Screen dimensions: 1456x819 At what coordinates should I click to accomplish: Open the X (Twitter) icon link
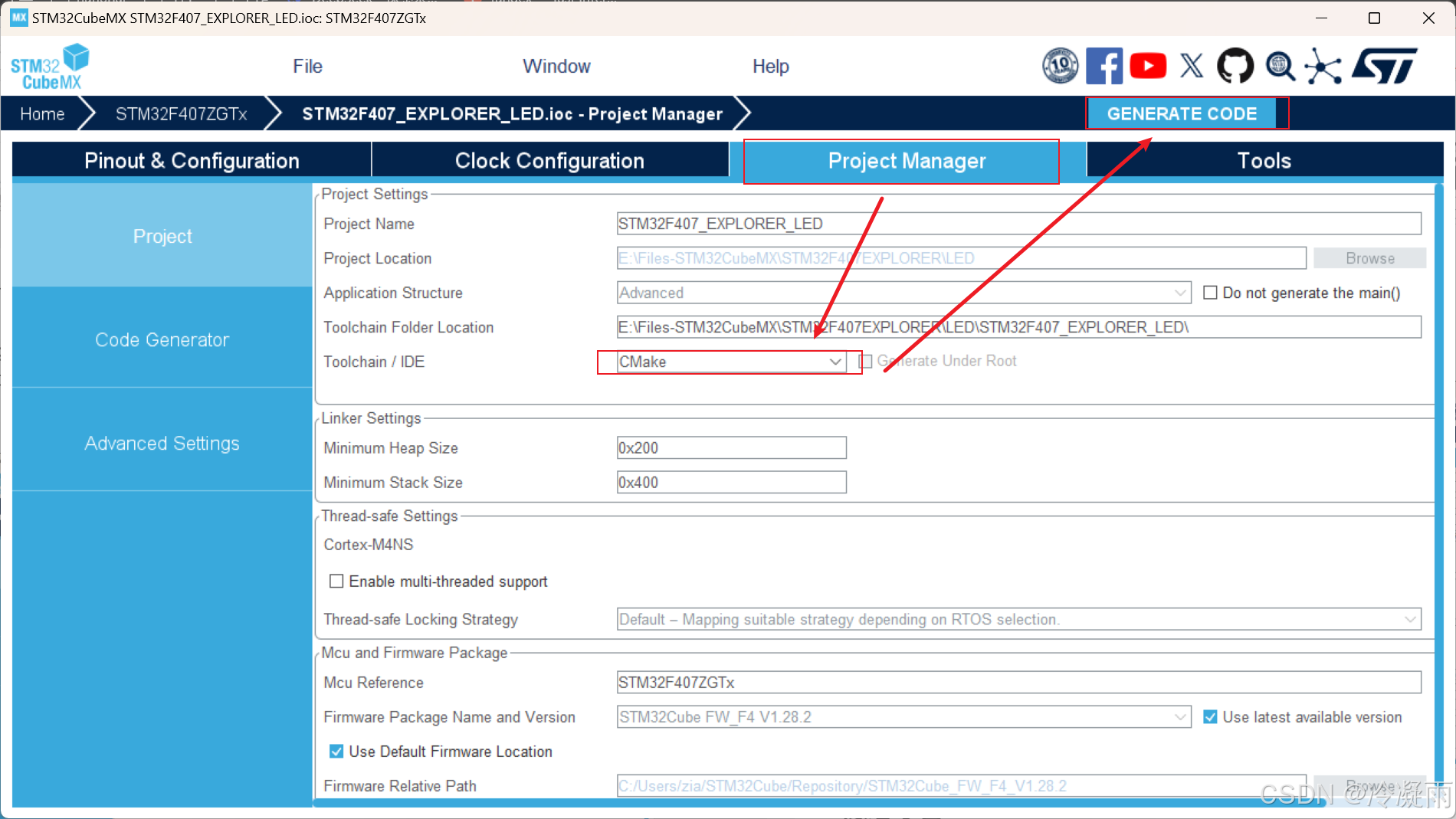coord(1192,66)
